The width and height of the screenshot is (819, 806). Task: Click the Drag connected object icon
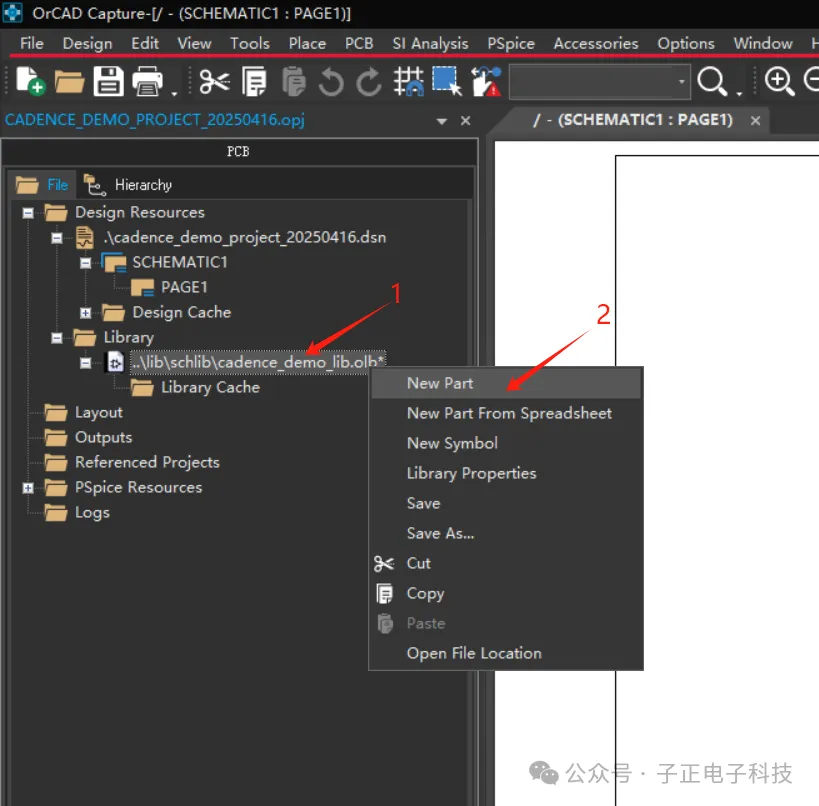pyautogui.click(x=486, y=81)
